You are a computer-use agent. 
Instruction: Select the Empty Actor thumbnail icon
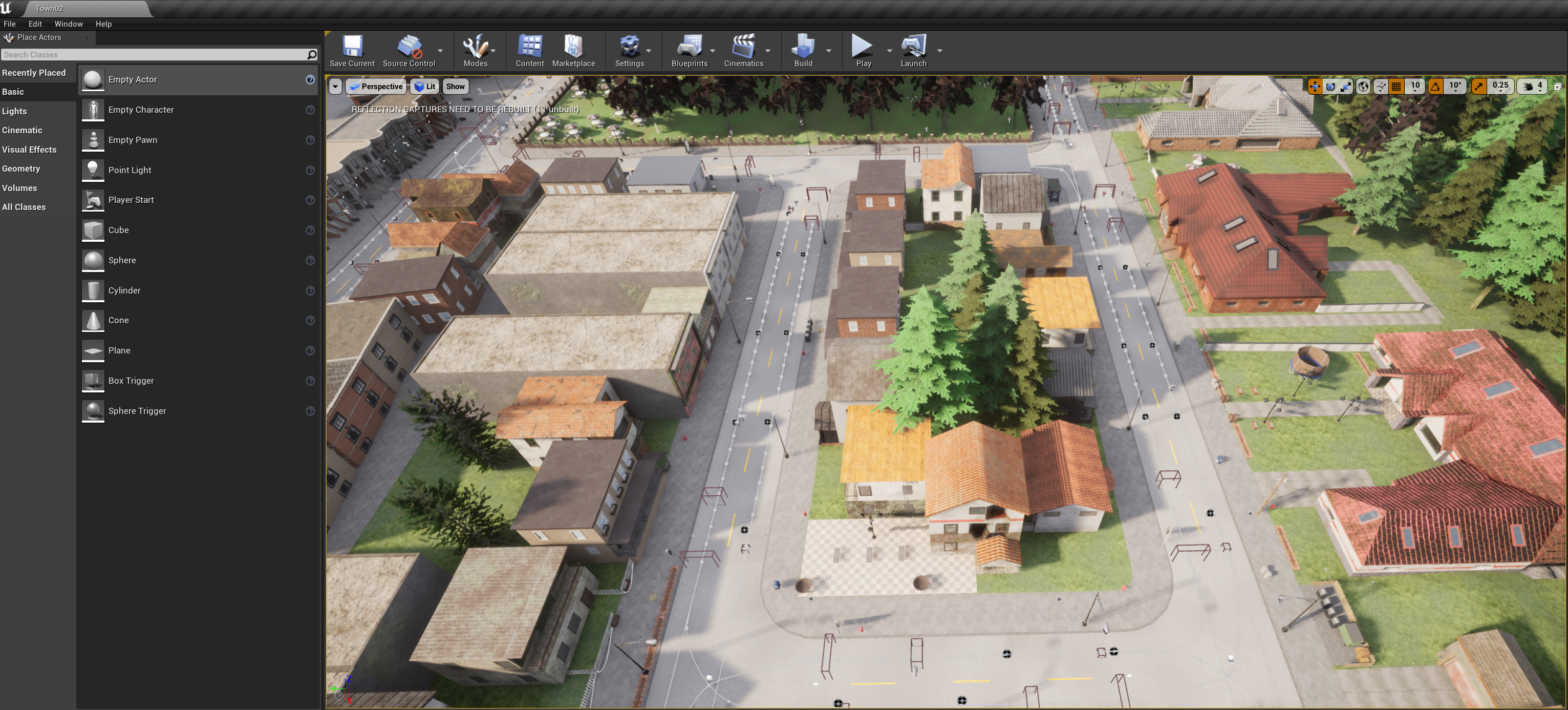click(x=93, y=80)
